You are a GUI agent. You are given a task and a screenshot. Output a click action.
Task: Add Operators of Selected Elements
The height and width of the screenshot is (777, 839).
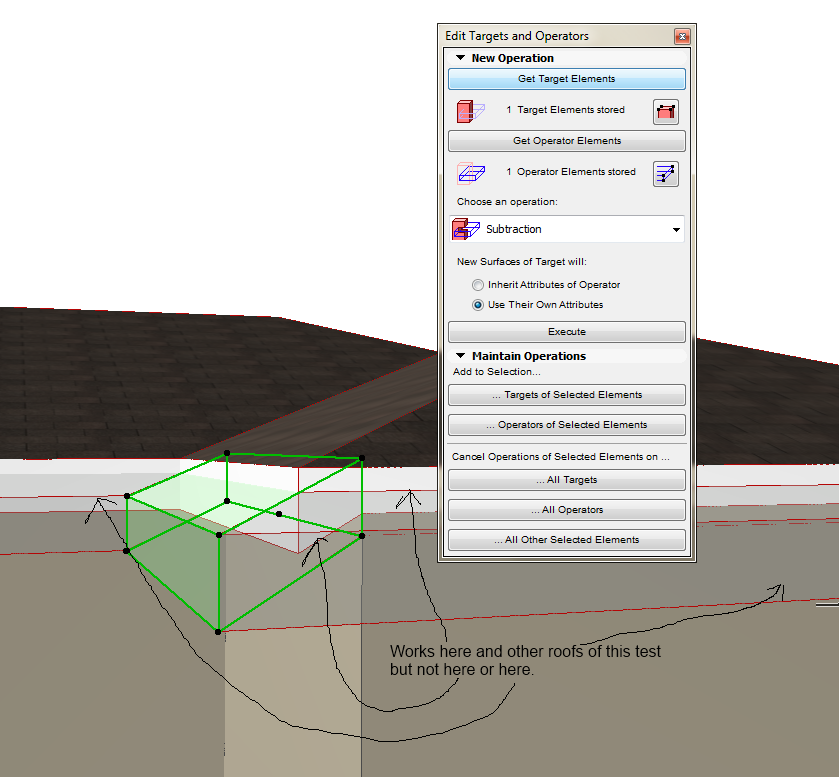point(567,425)
